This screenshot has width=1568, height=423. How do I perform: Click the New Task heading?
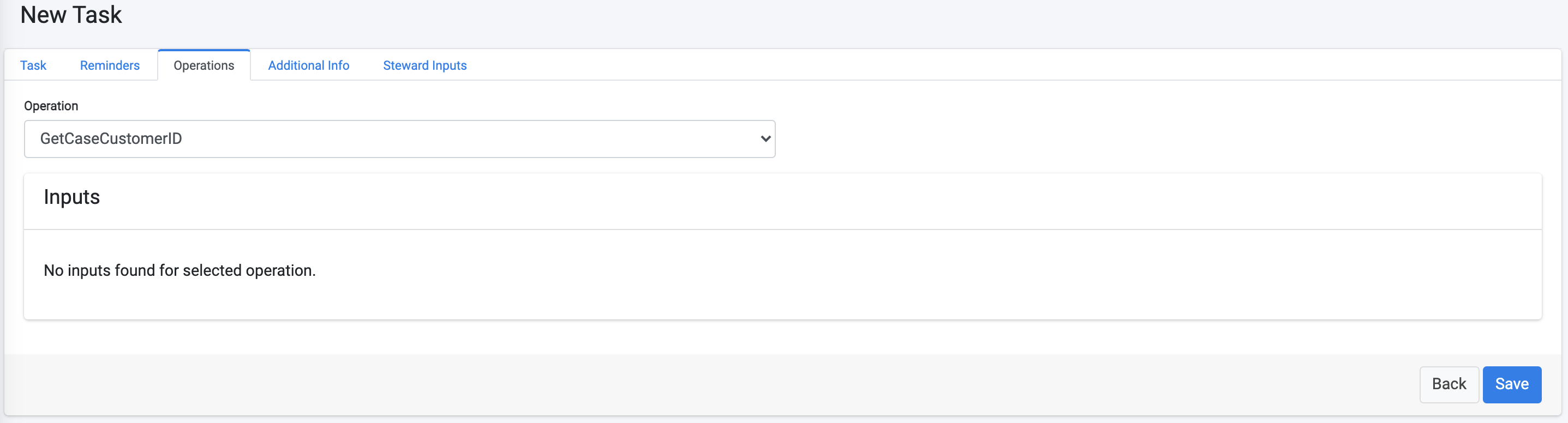[x=70, y=15]
